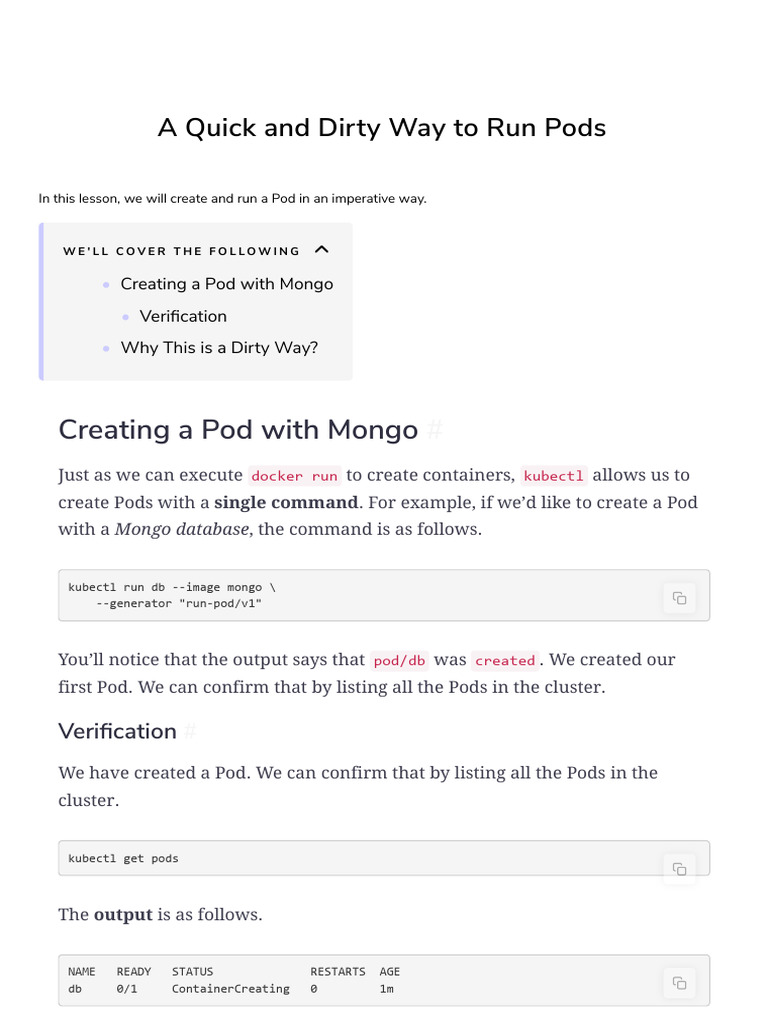Image resolution: width=768 pixels, height=1024 pixels.
Task: Copy the pod status output block
Action: (679, 982)
